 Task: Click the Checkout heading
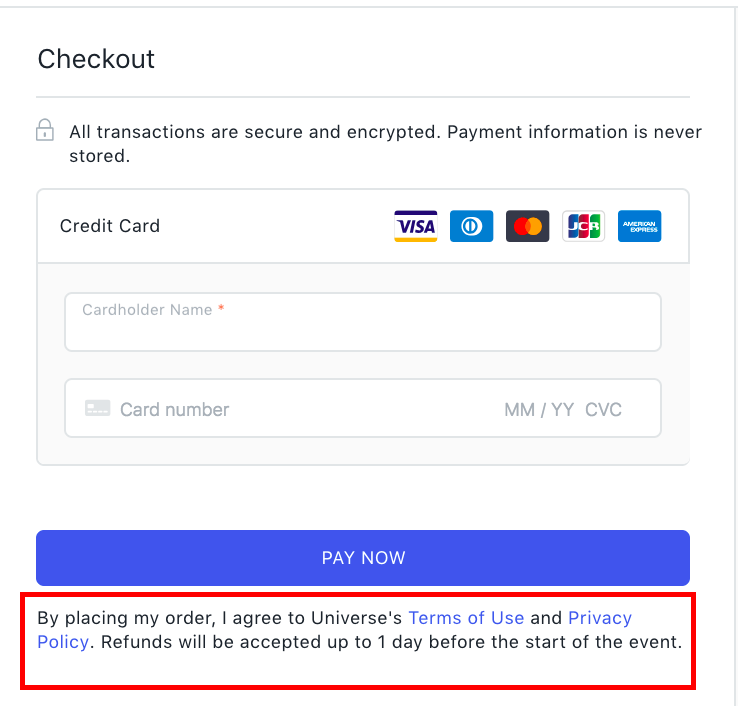(96, 59)
